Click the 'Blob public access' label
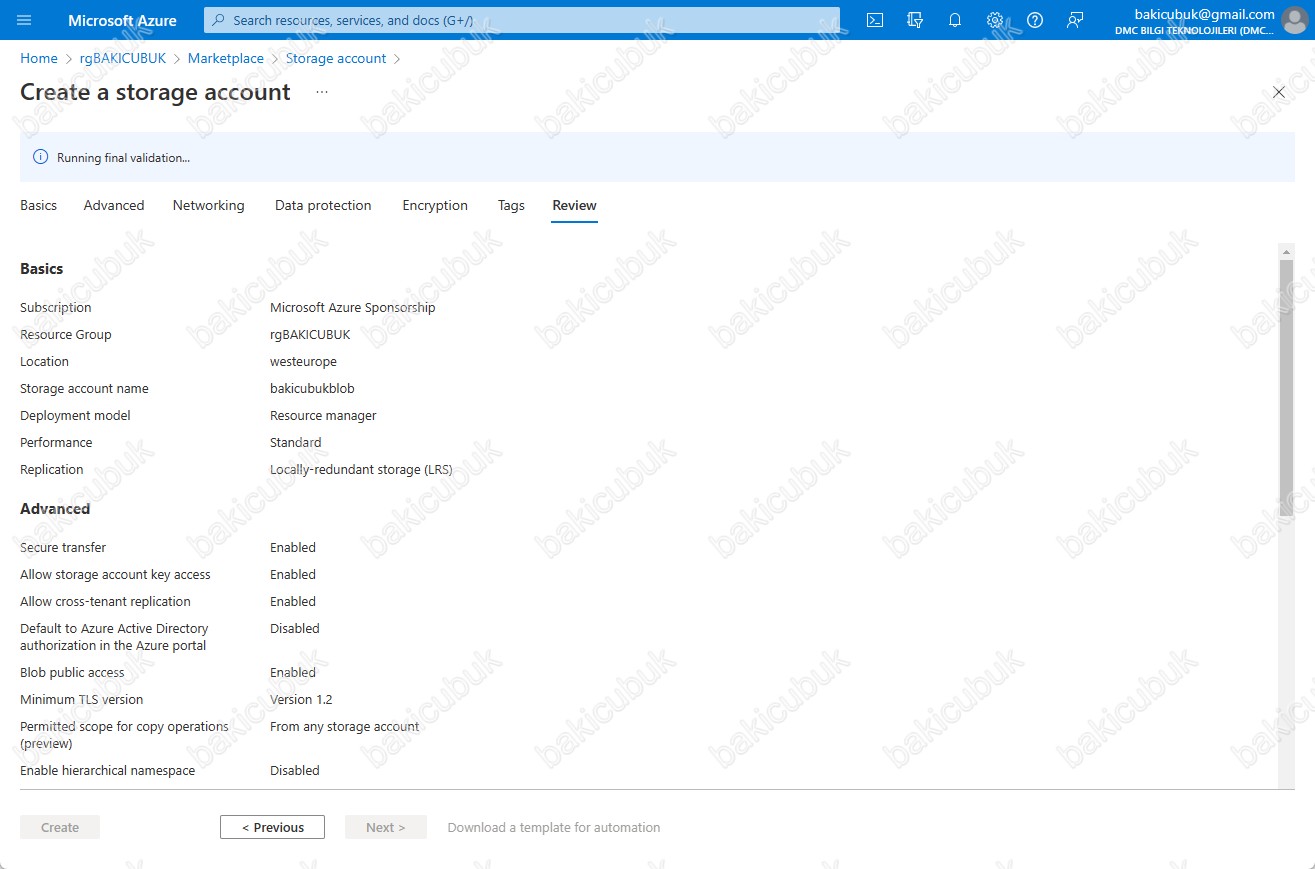The width and height of the screenshot is (1315, 869). pos(72,673)
